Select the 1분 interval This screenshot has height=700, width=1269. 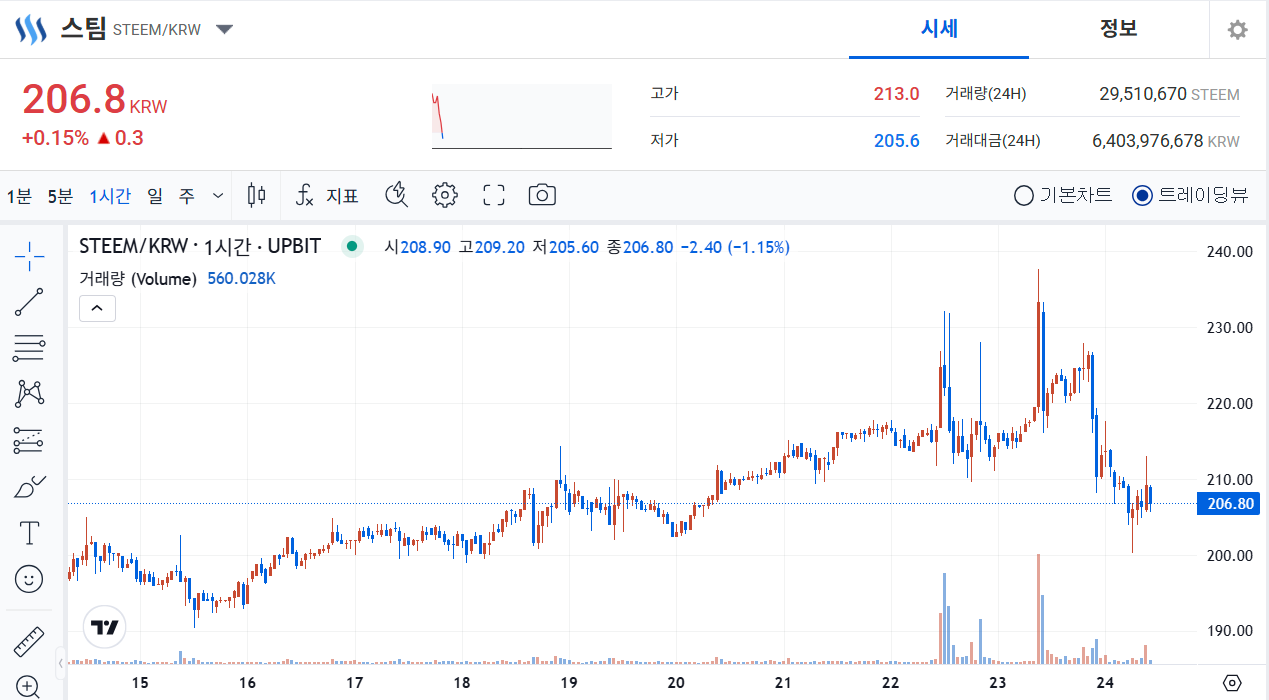(x=20, y=196)
